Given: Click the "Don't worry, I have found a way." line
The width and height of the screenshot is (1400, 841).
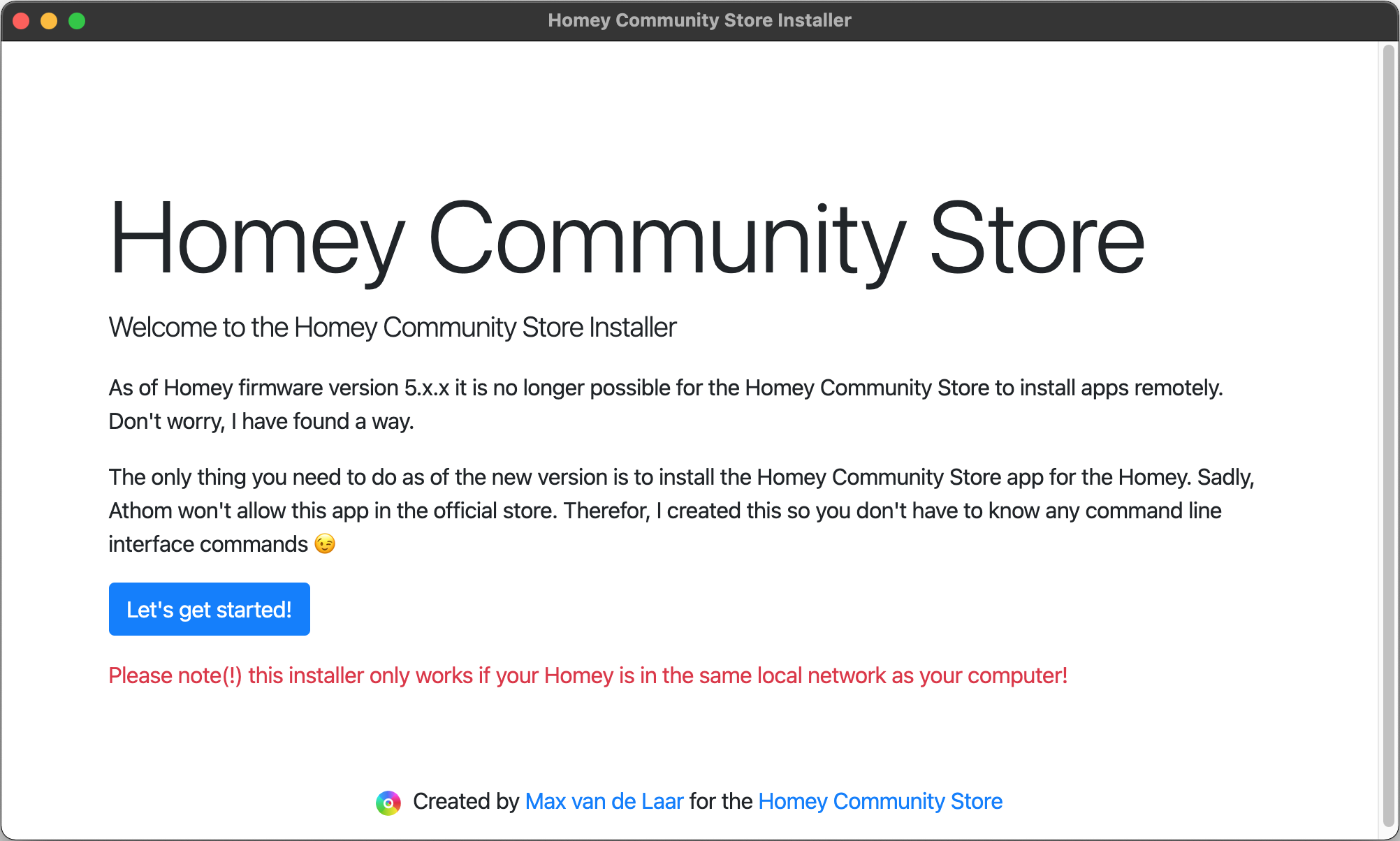Looking at the screenshot, I should click(x=261, y=421).
